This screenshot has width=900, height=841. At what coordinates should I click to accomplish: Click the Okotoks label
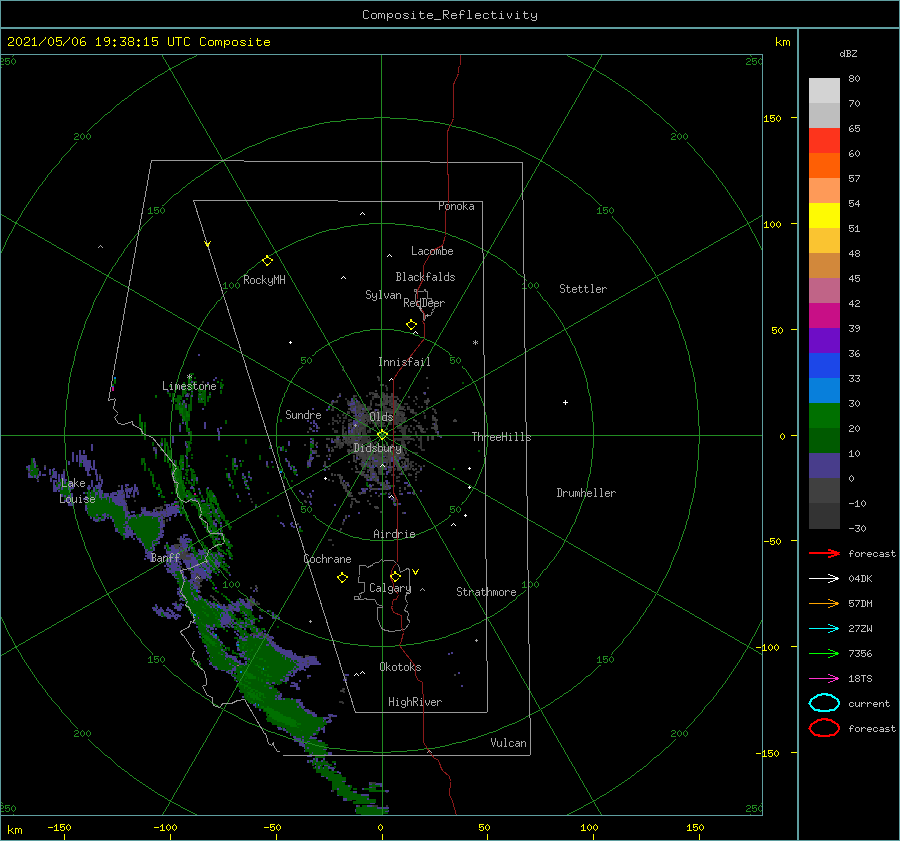tap(400, 666)
